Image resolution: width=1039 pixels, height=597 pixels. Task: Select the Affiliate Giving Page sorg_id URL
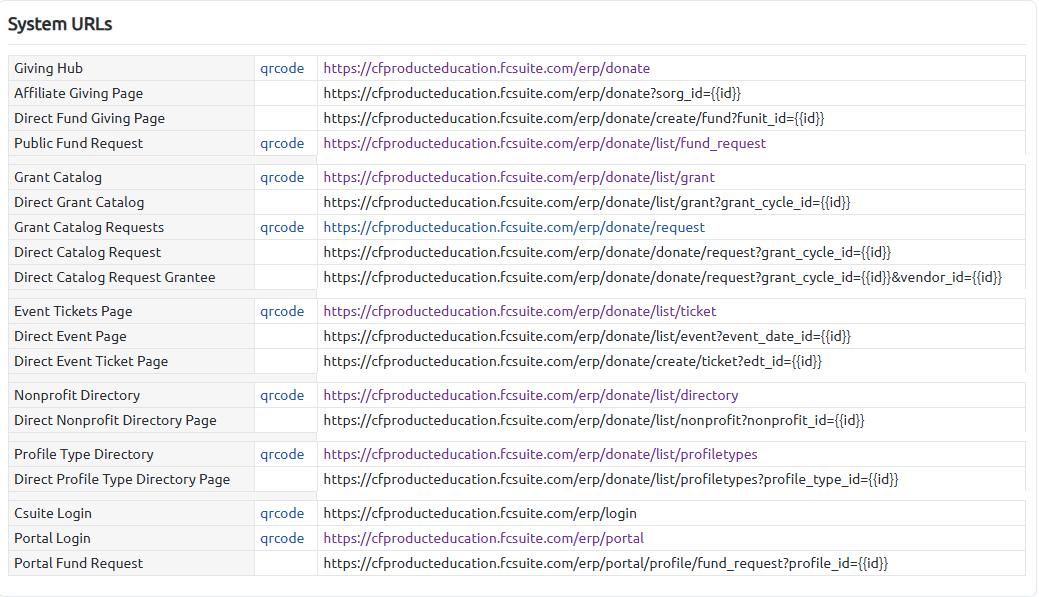coord(531,93)
